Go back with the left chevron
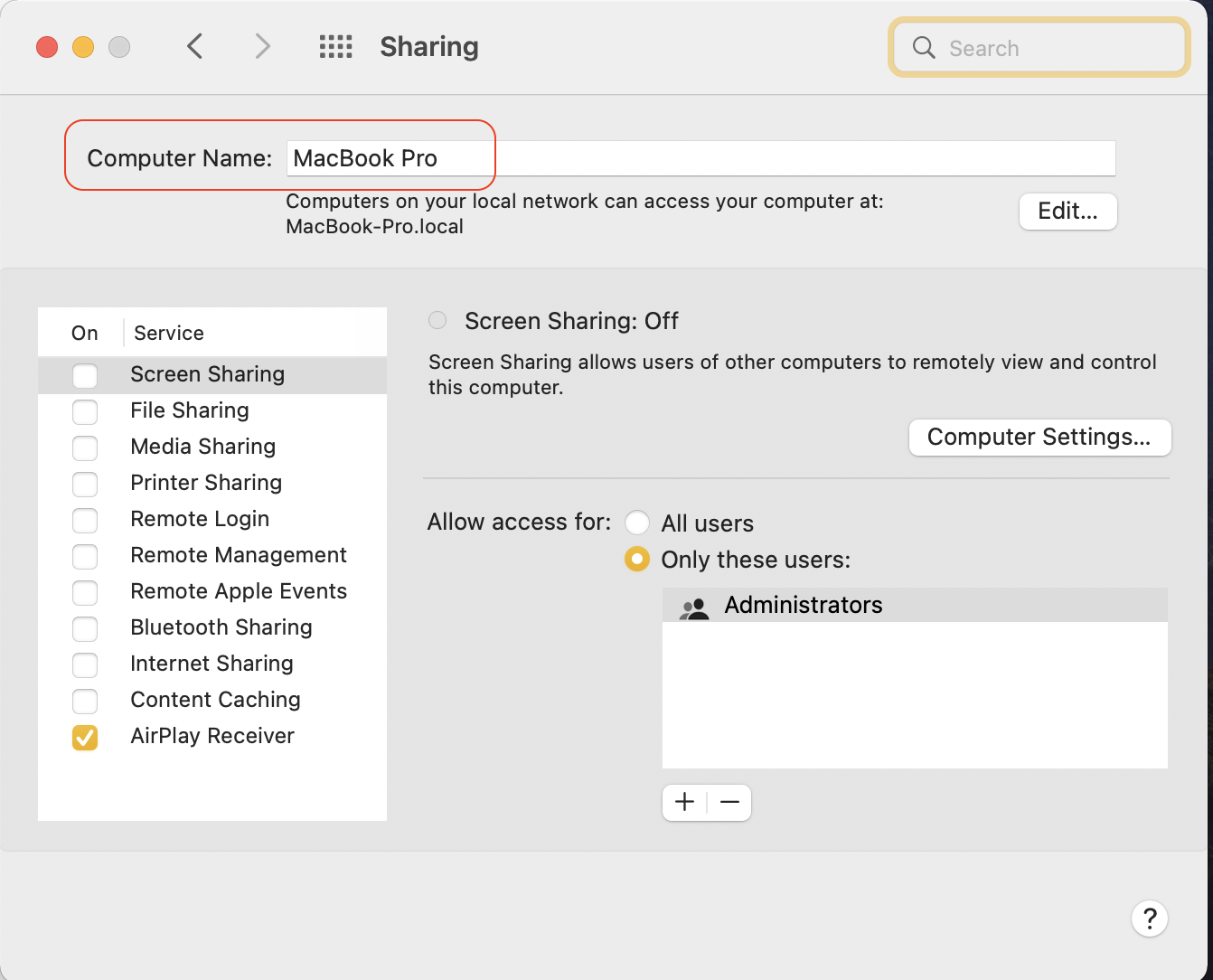The image size is (1213, 980). pyautogui.click(x=194, y=46)
